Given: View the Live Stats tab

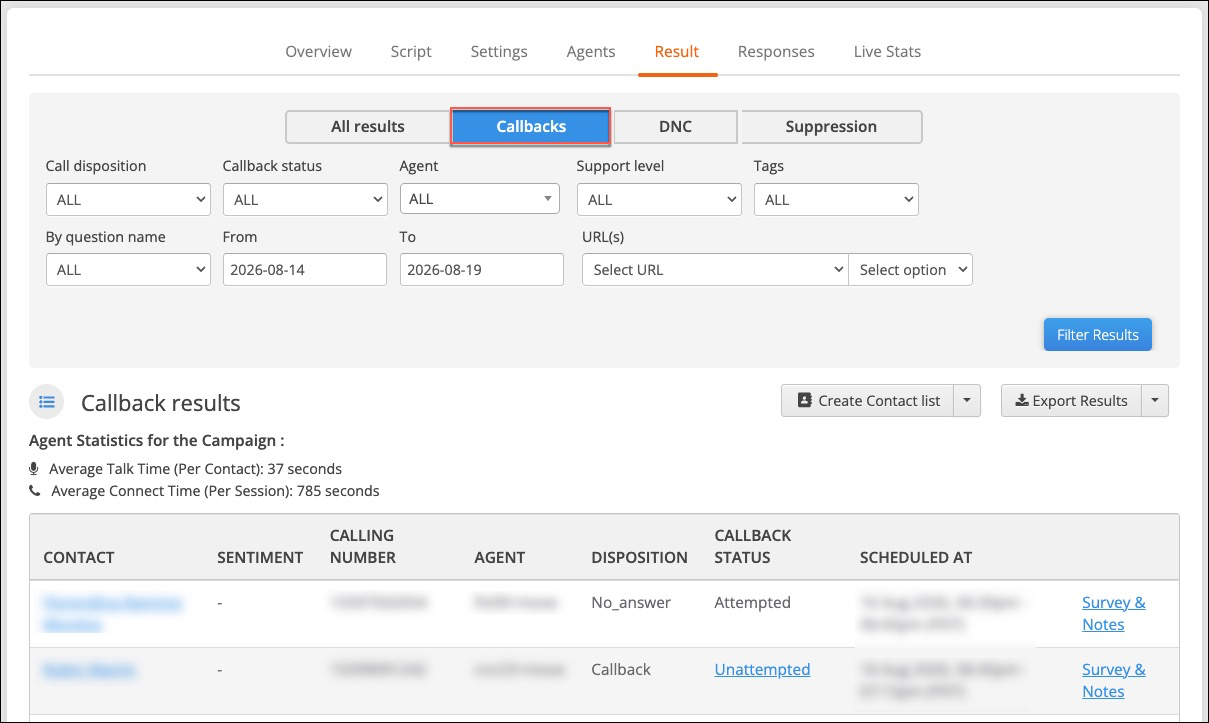Looking at the screenshot, I should [x=887, y=51].
